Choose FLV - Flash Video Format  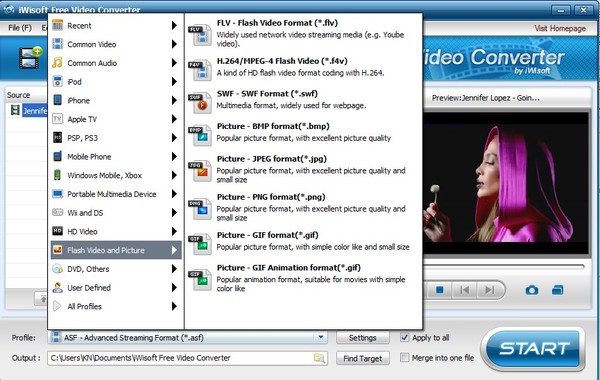303,34
